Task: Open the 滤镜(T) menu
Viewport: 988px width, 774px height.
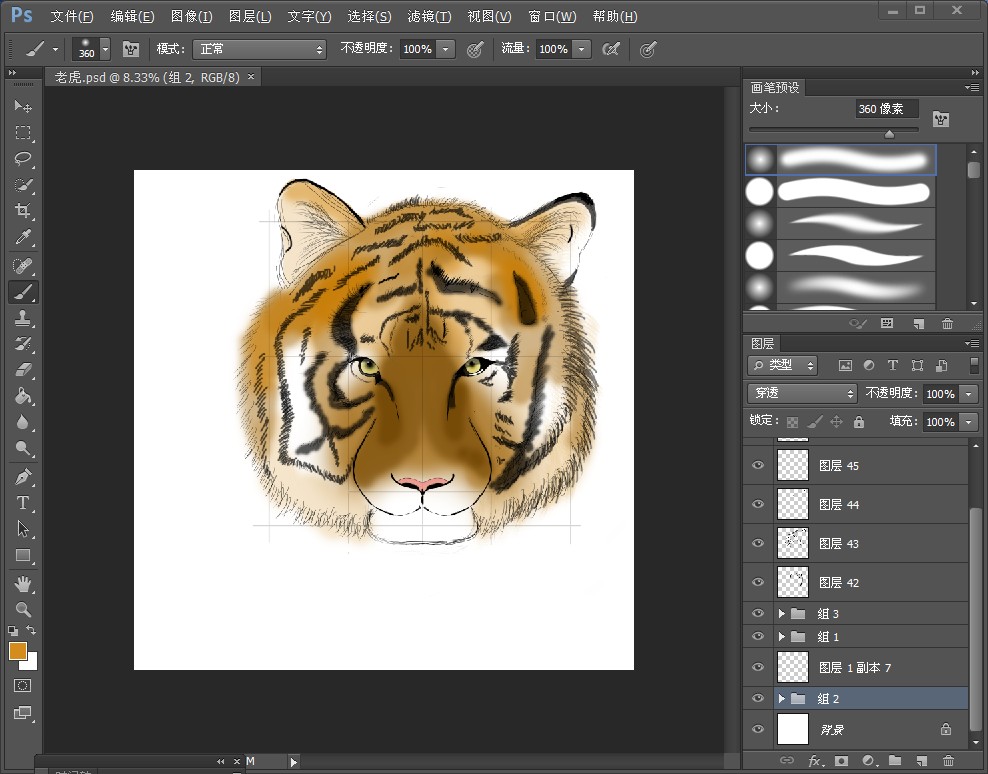Action: point(429,17)
